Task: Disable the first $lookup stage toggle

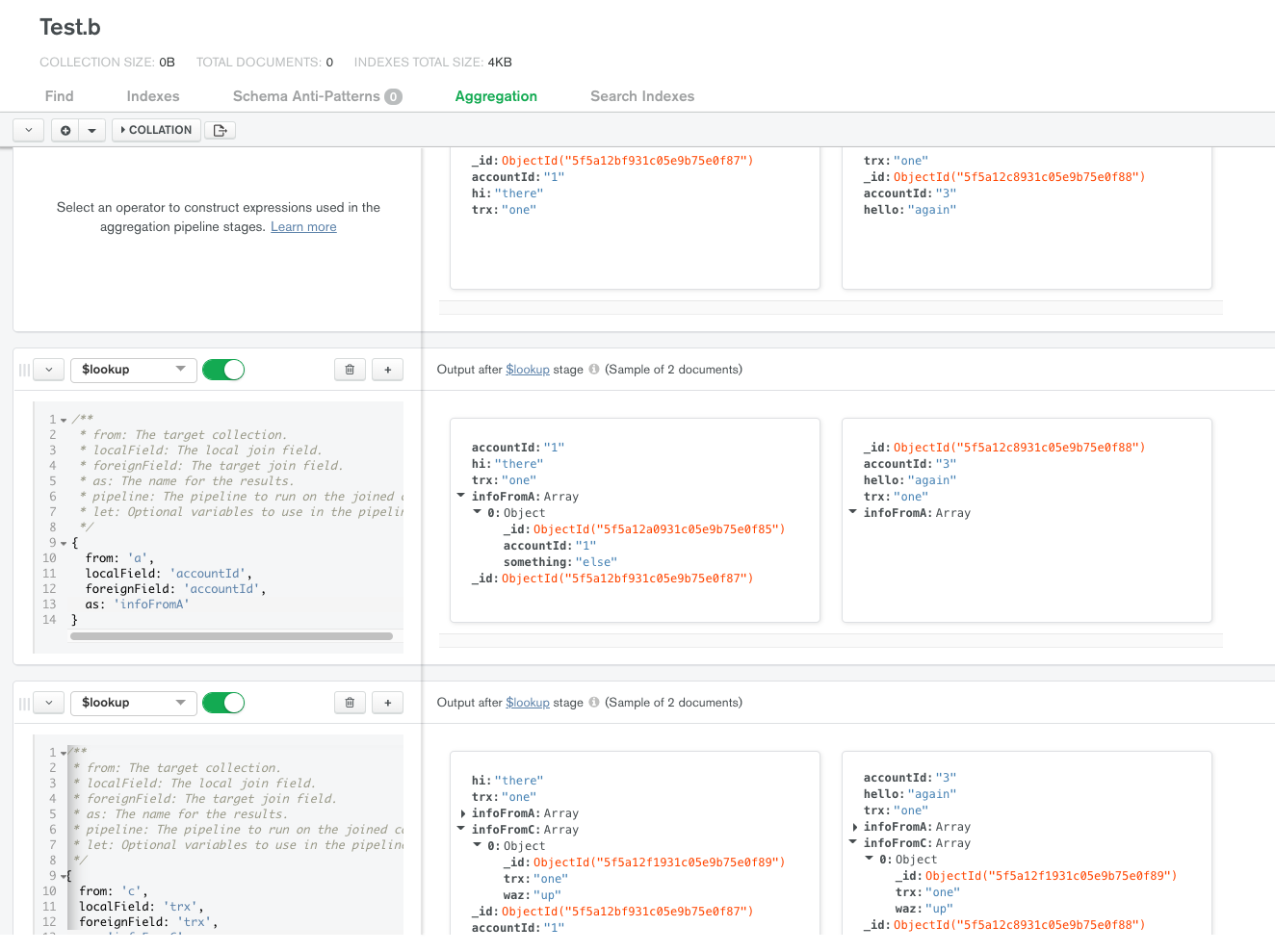Action: coord(223,370)
